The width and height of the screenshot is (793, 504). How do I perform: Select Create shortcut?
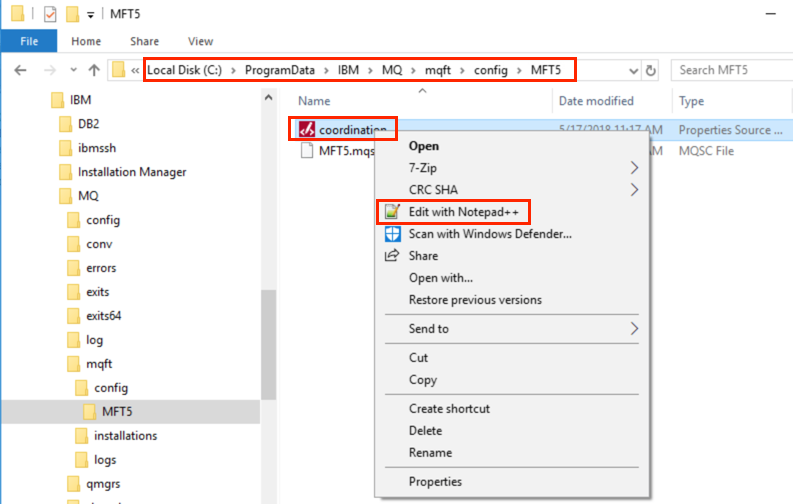[449, 408]
